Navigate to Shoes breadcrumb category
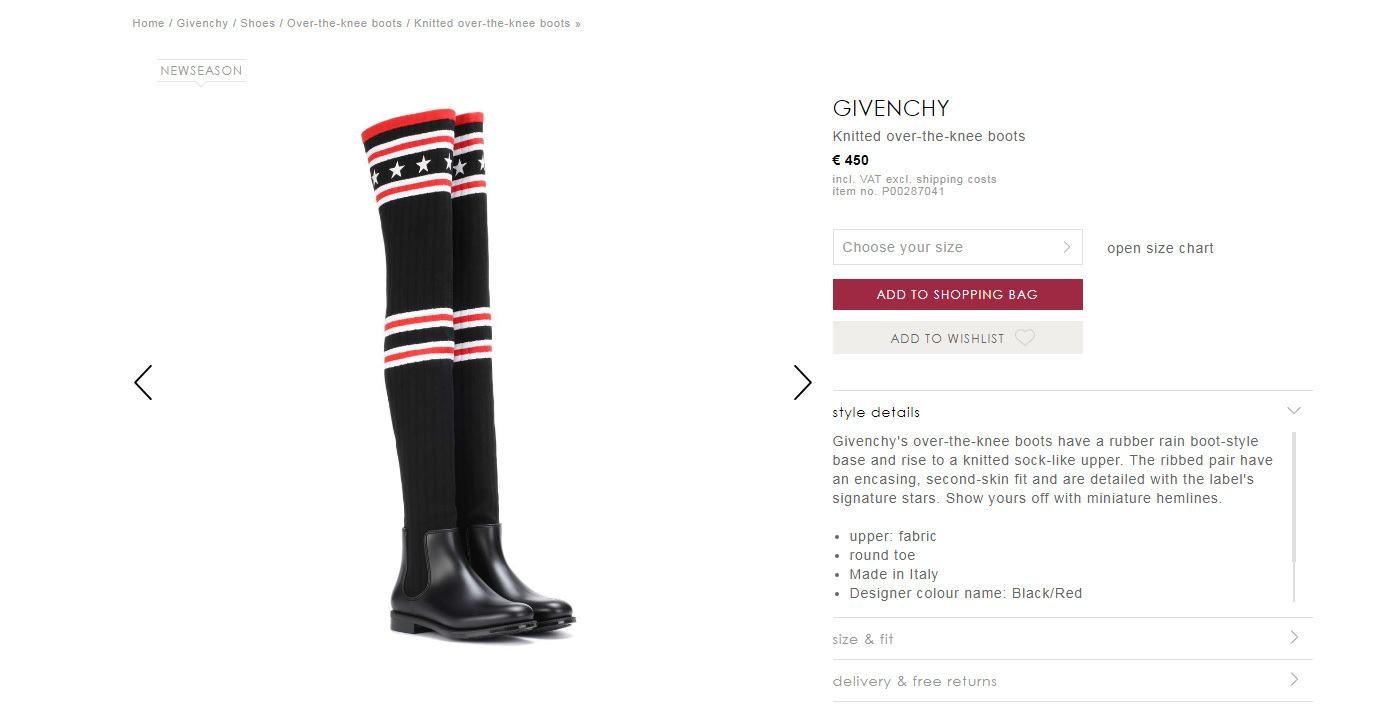 (257, 23)
